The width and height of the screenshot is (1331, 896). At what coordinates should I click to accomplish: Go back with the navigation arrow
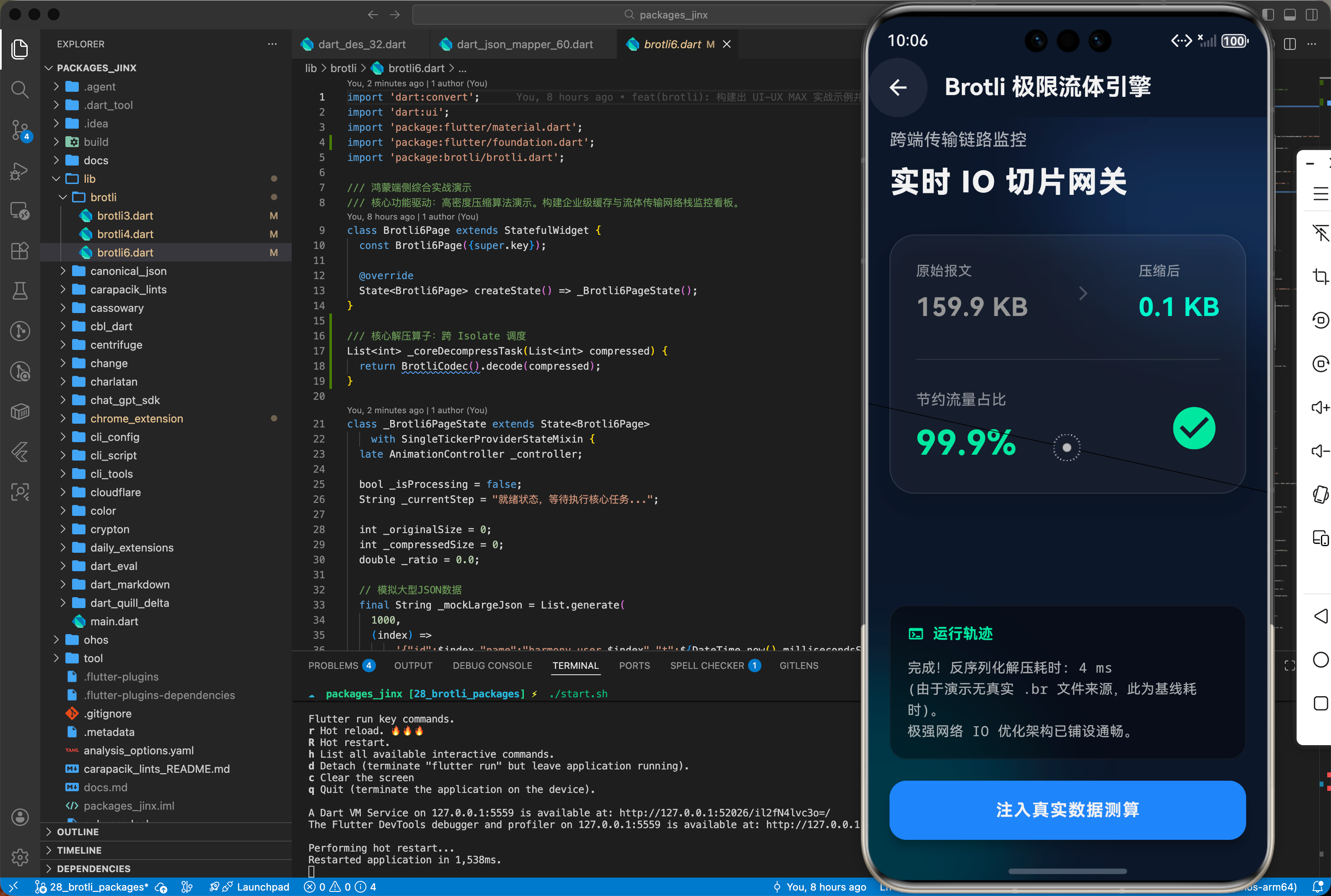pos(373,15)
